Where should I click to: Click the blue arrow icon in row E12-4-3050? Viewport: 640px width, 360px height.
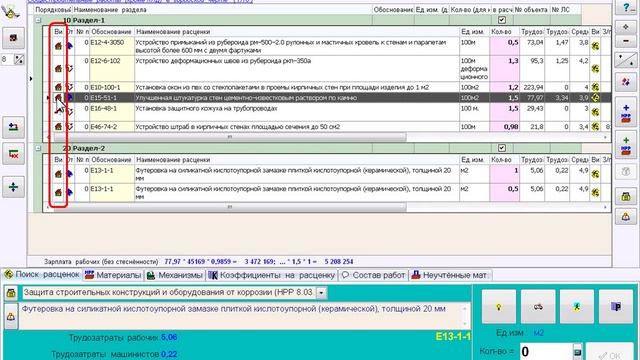[69, 46]
